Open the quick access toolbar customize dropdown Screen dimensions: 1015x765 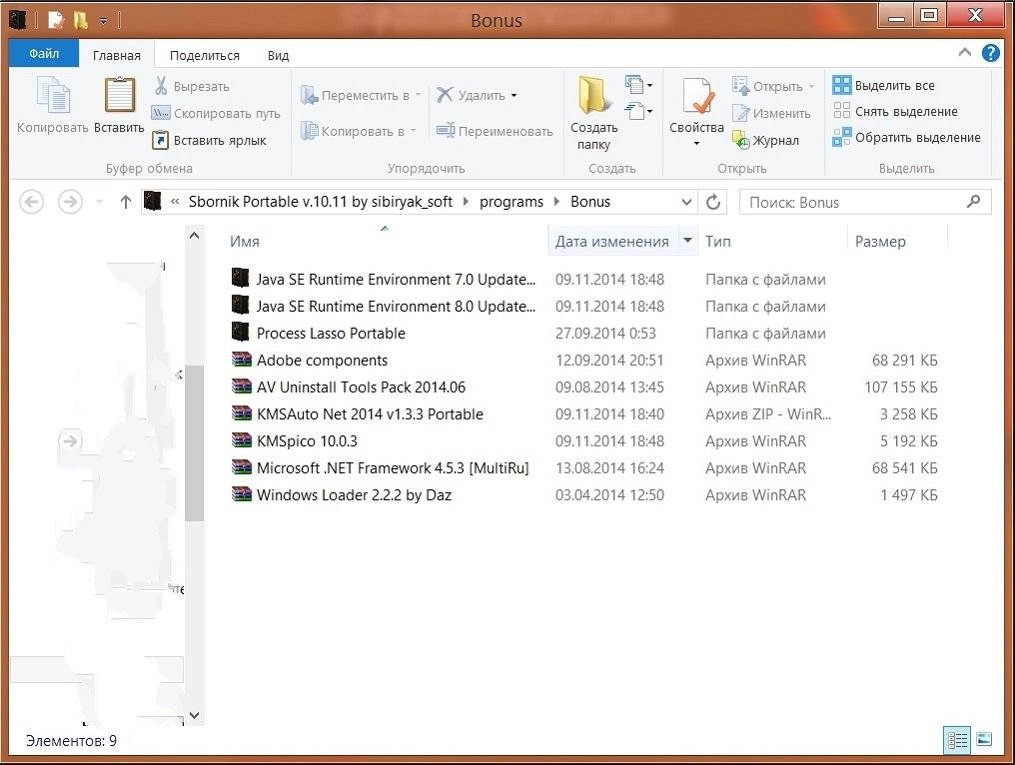point(104,21)
